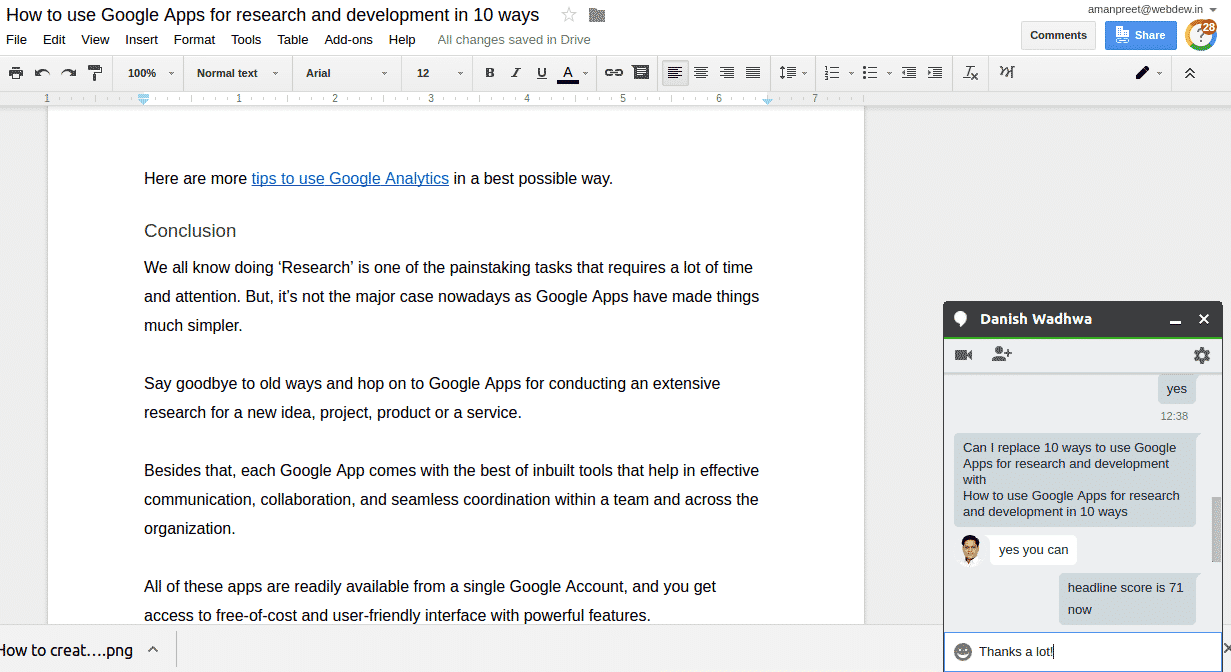This screenshot has height=672, width=1231.
Task: Add people to the chat
Action: [1001, 355]
